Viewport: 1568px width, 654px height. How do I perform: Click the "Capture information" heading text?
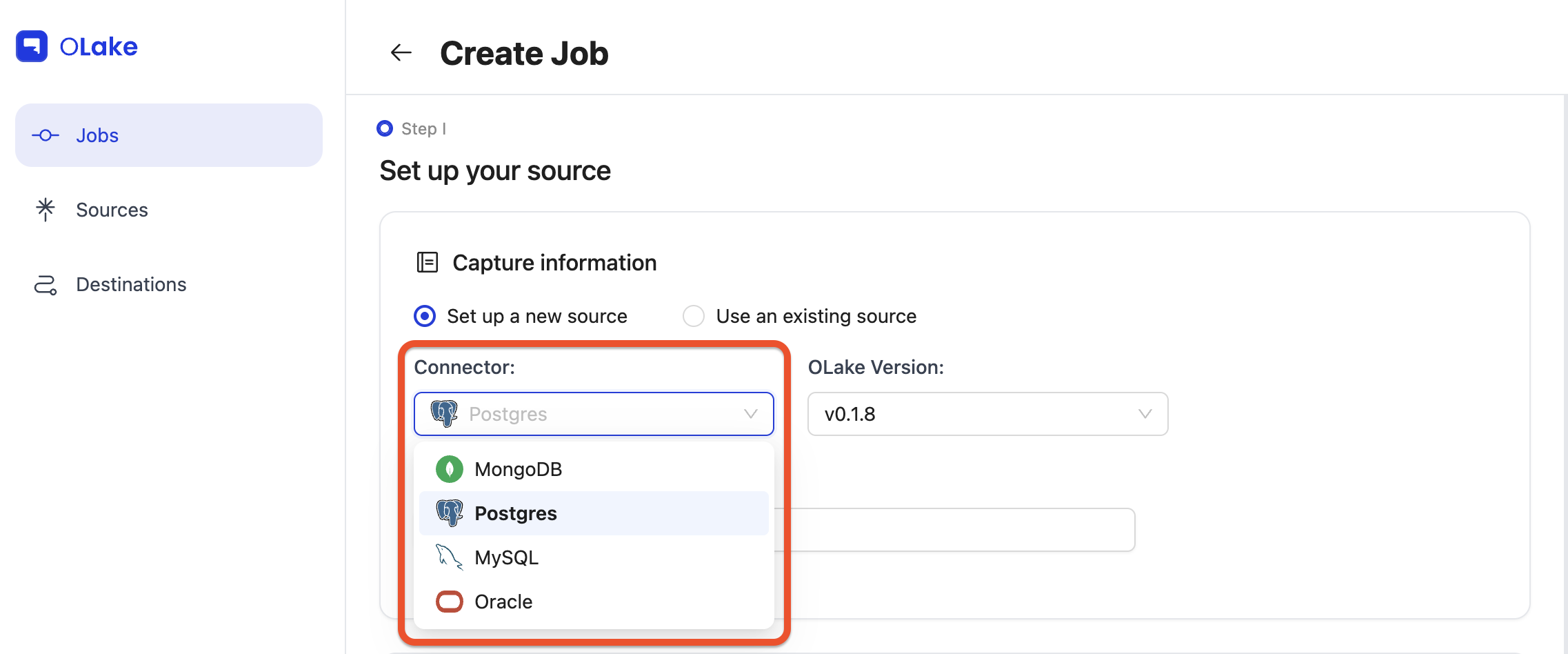(554, 262)
